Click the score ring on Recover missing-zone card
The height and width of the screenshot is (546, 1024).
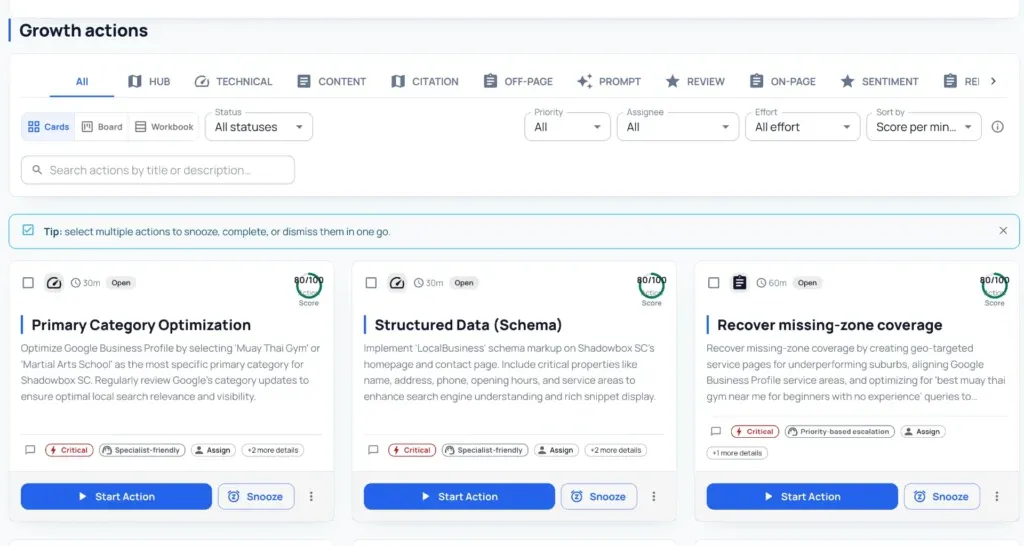995,286
